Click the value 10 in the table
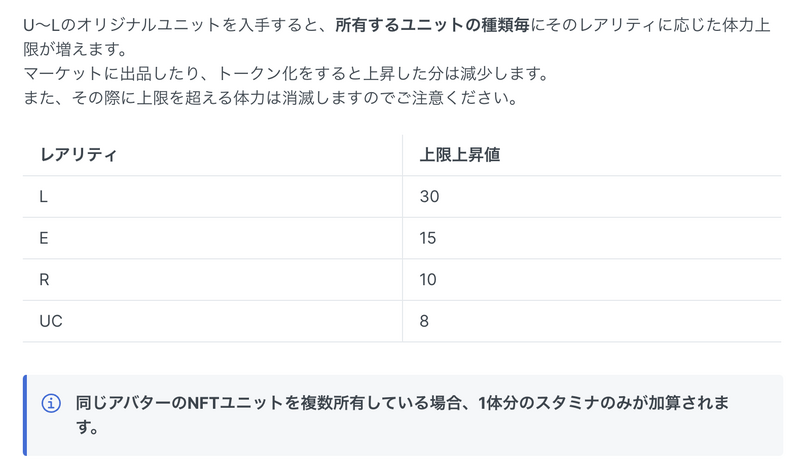The width and height of the screenshot is (800, 464). 428,279
